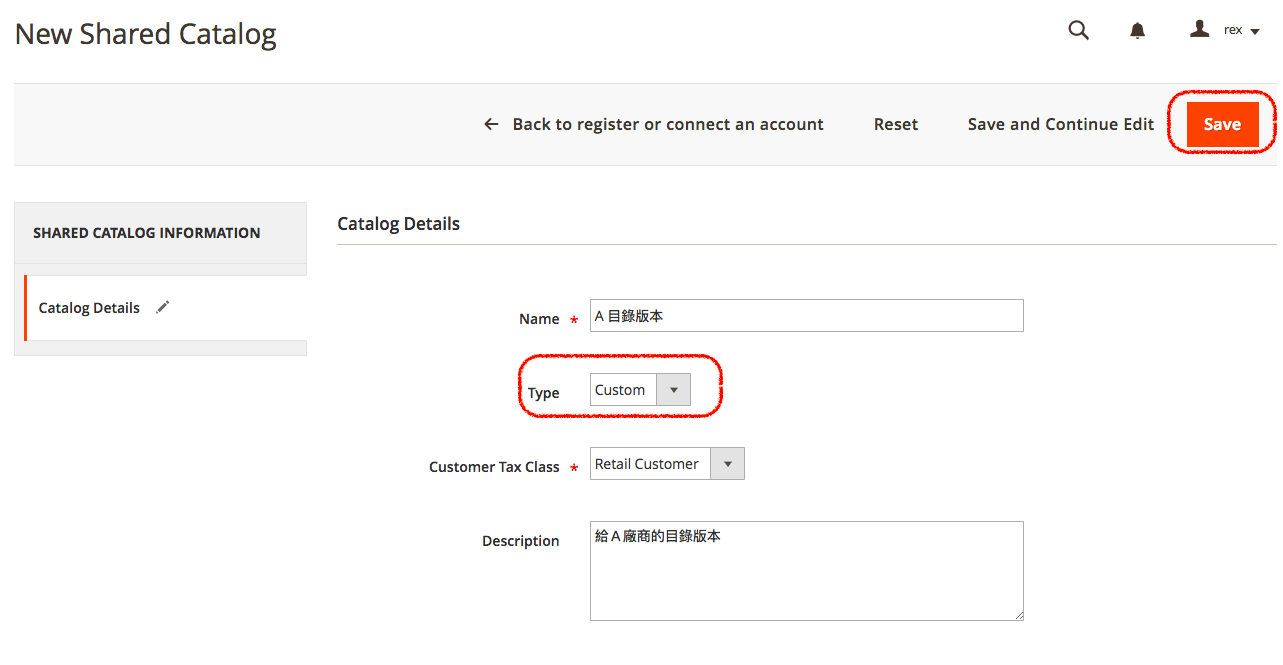Open the Customer Tax Class dropdown

point(667,464)
